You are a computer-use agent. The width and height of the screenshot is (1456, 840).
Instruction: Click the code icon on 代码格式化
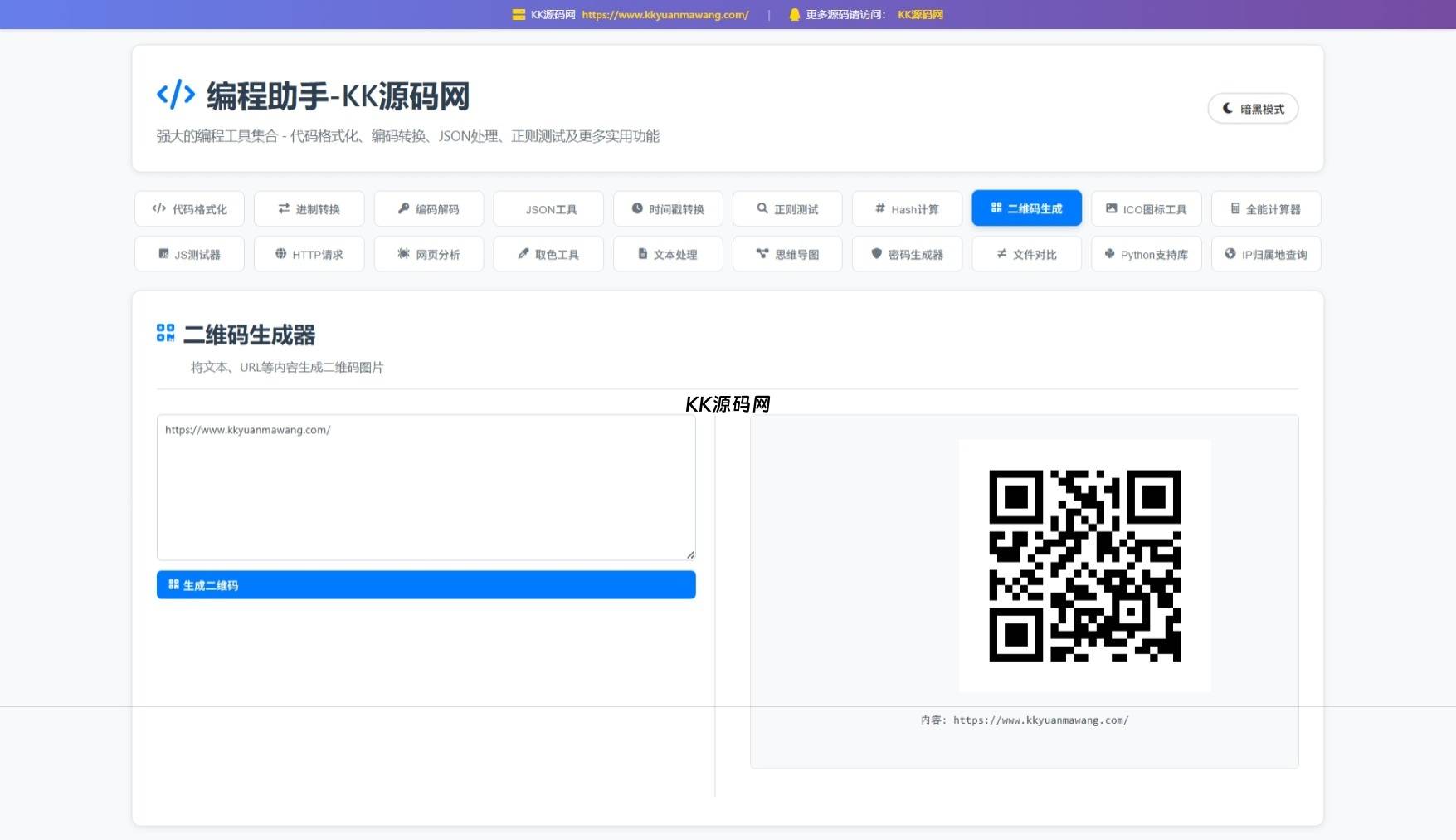(x=159, y=208)
